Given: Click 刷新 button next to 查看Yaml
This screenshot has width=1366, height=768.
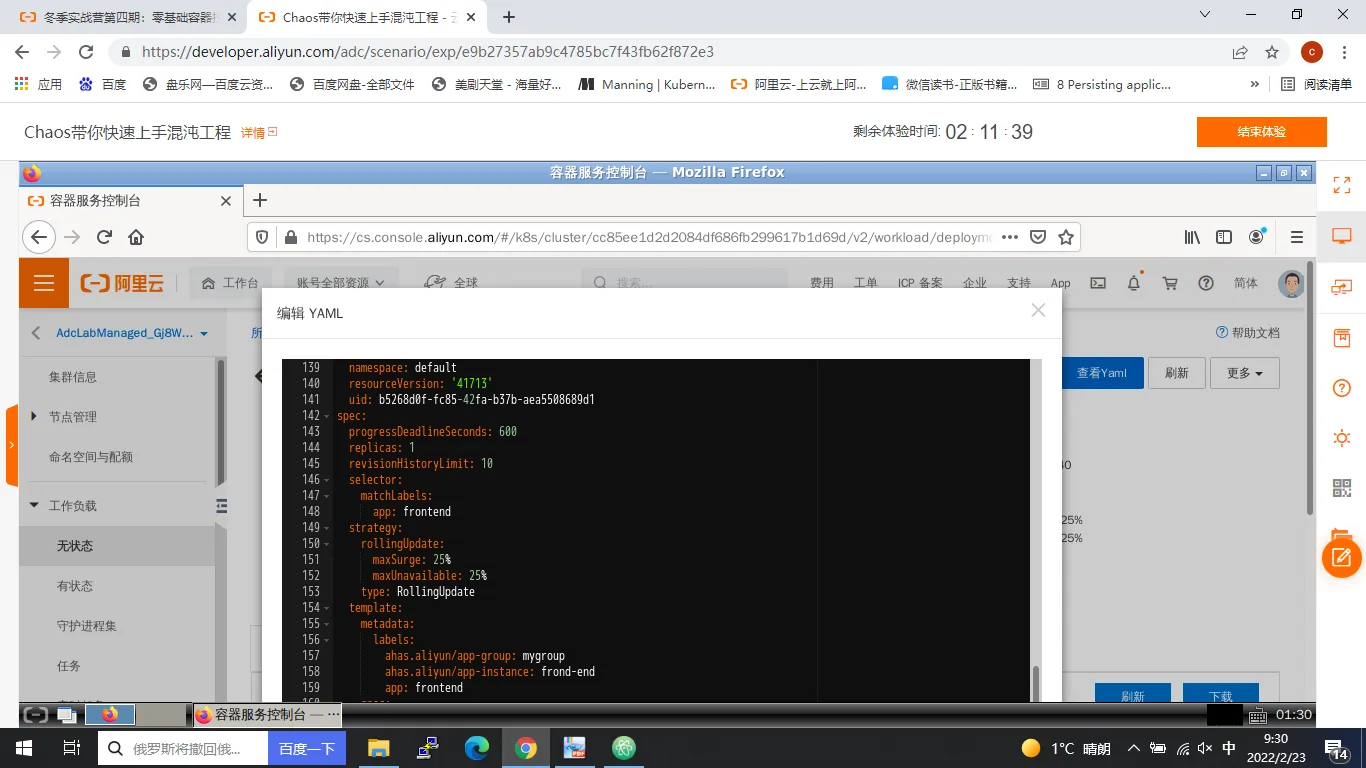Looking at the screenshot, I should (1176, 373).
